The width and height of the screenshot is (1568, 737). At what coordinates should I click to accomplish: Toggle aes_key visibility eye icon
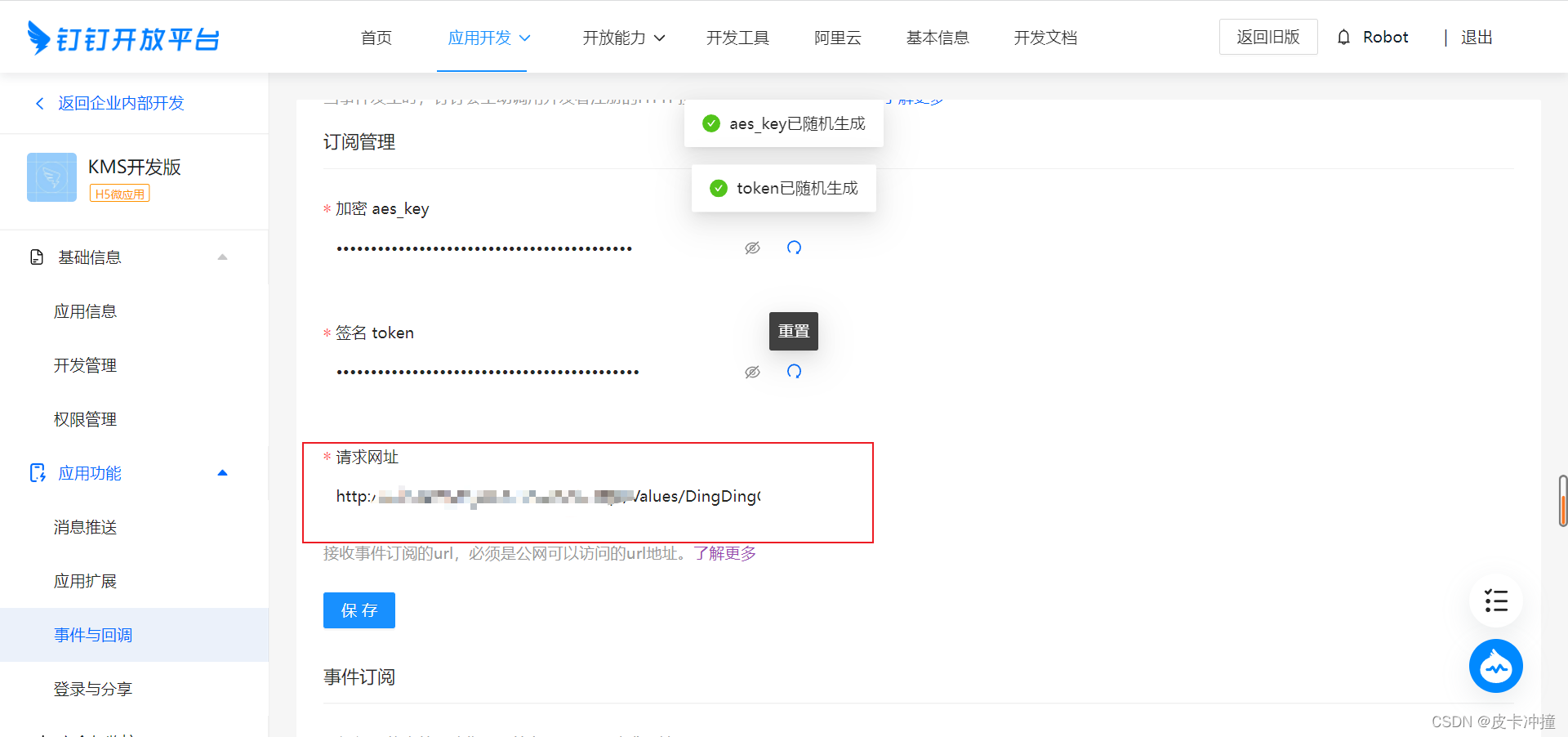(752, 248)
